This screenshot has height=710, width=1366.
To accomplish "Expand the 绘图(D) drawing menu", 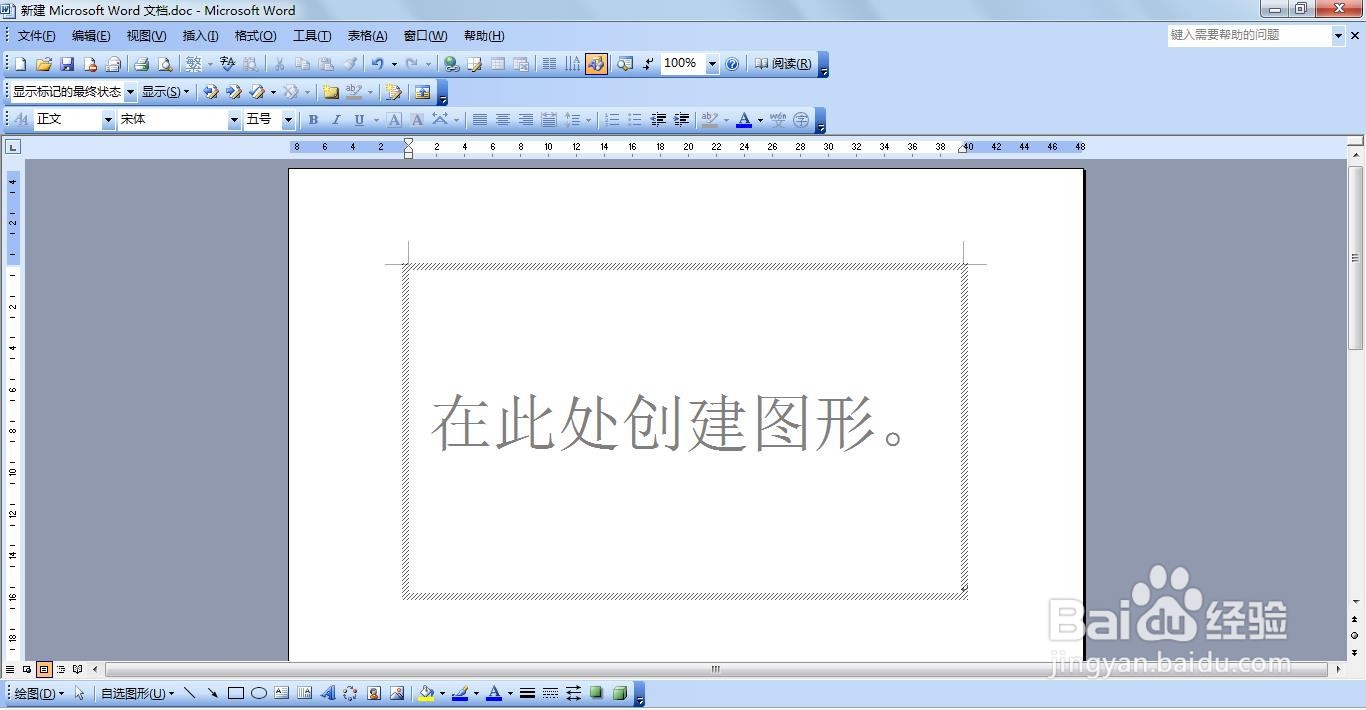I will point(39,693).
